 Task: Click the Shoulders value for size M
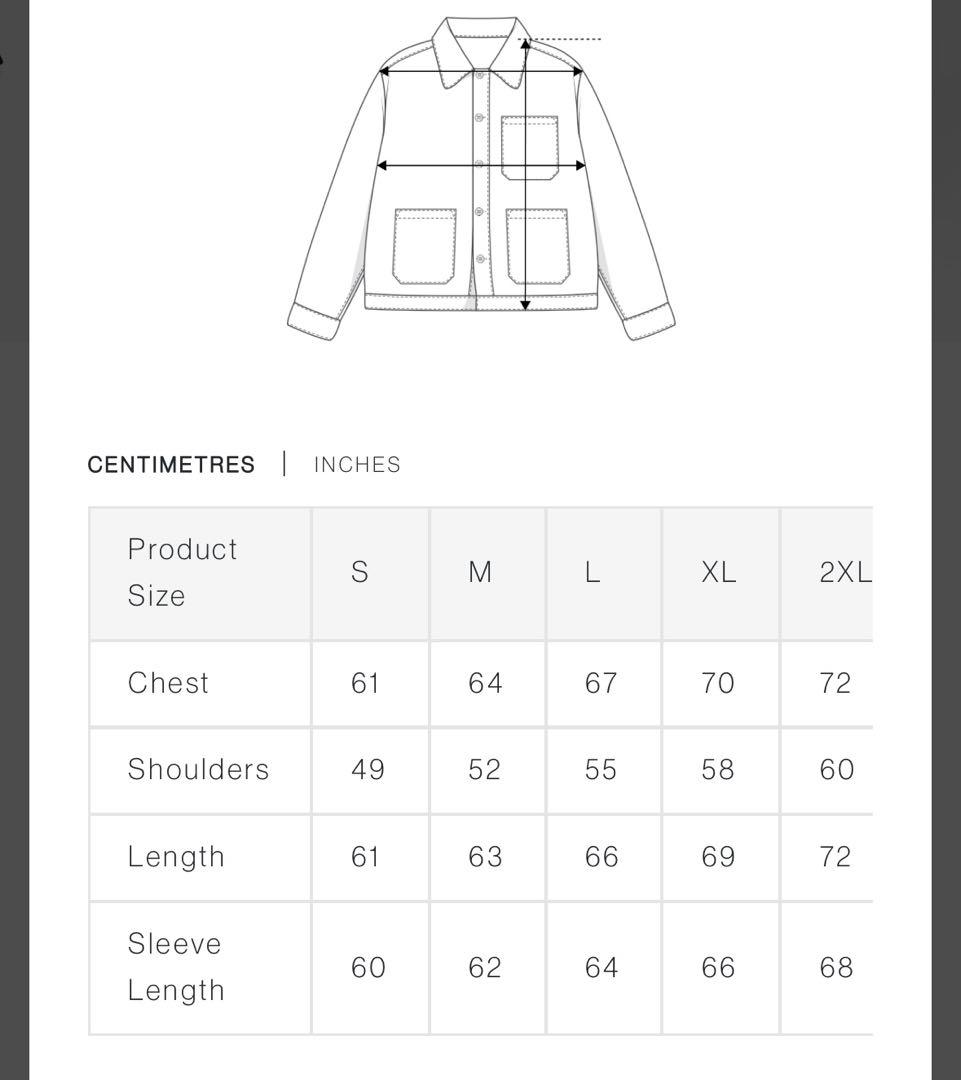click(x=485, y=769)
